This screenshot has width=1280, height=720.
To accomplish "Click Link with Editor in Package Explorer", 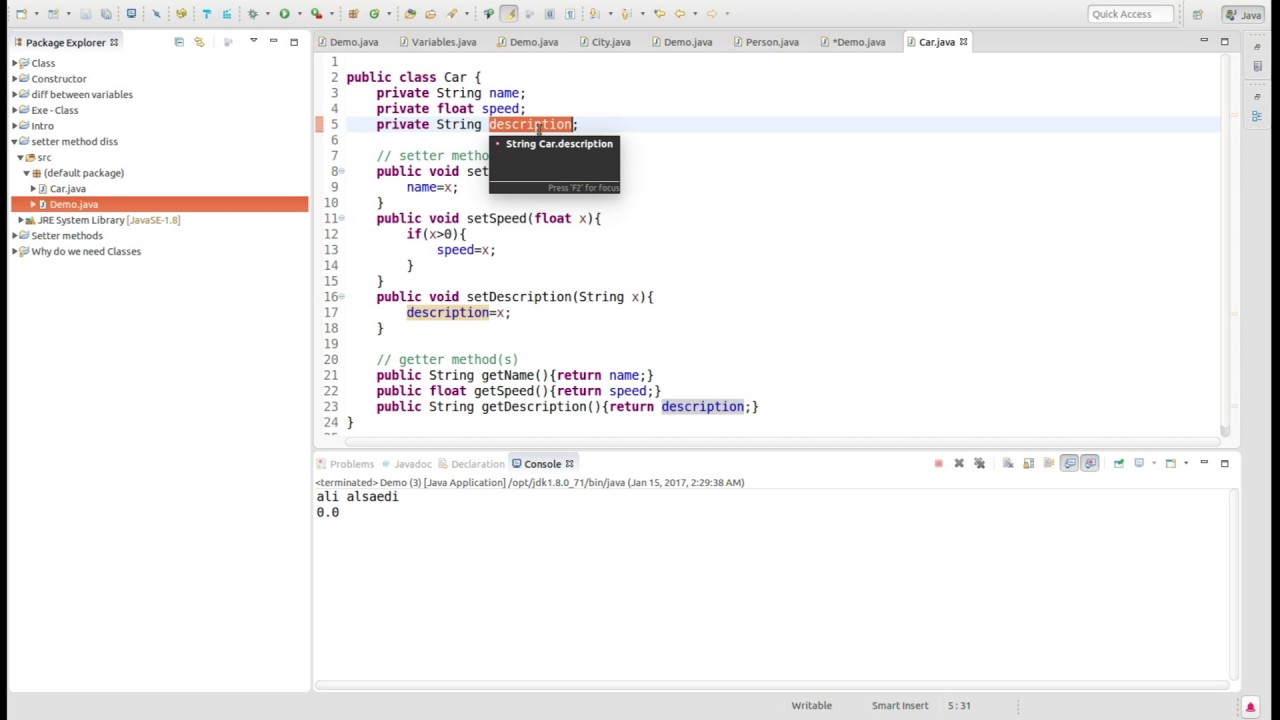I will 199,42.
